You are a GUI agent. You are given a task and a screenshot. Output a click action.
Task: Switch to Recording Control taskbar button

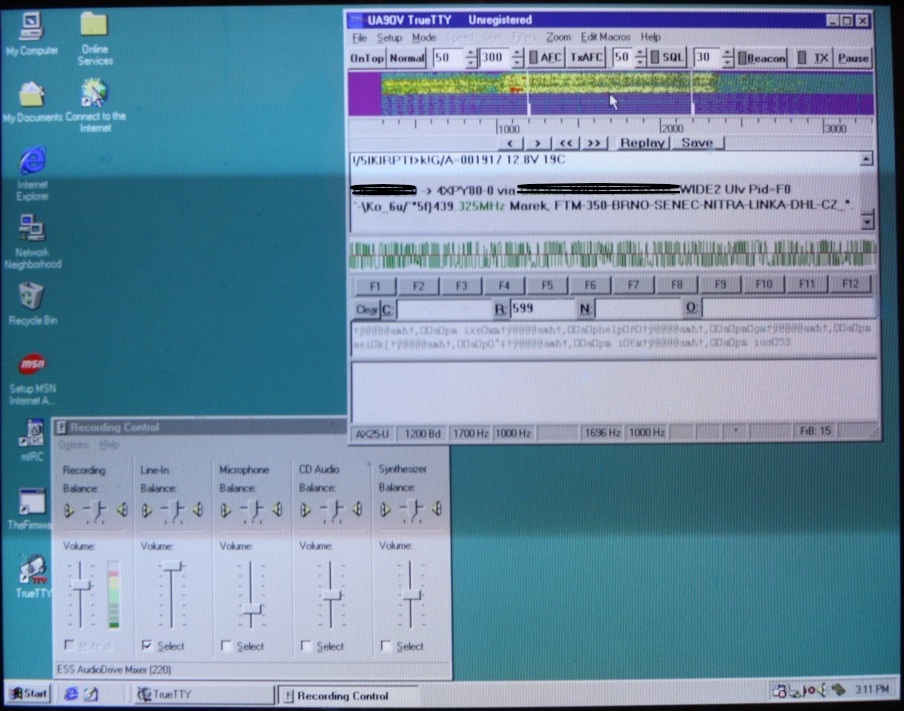347,696
